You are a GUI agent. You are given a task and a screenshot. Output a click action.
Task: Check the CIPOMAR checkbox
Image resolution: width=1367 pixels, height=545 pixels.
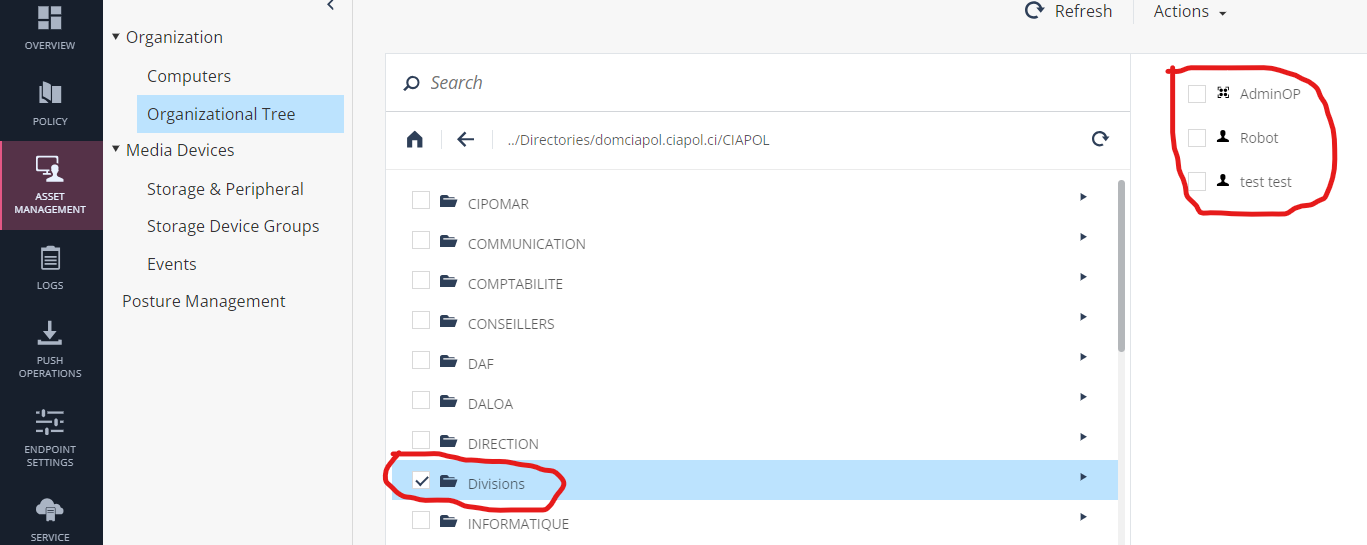point(421,201)
